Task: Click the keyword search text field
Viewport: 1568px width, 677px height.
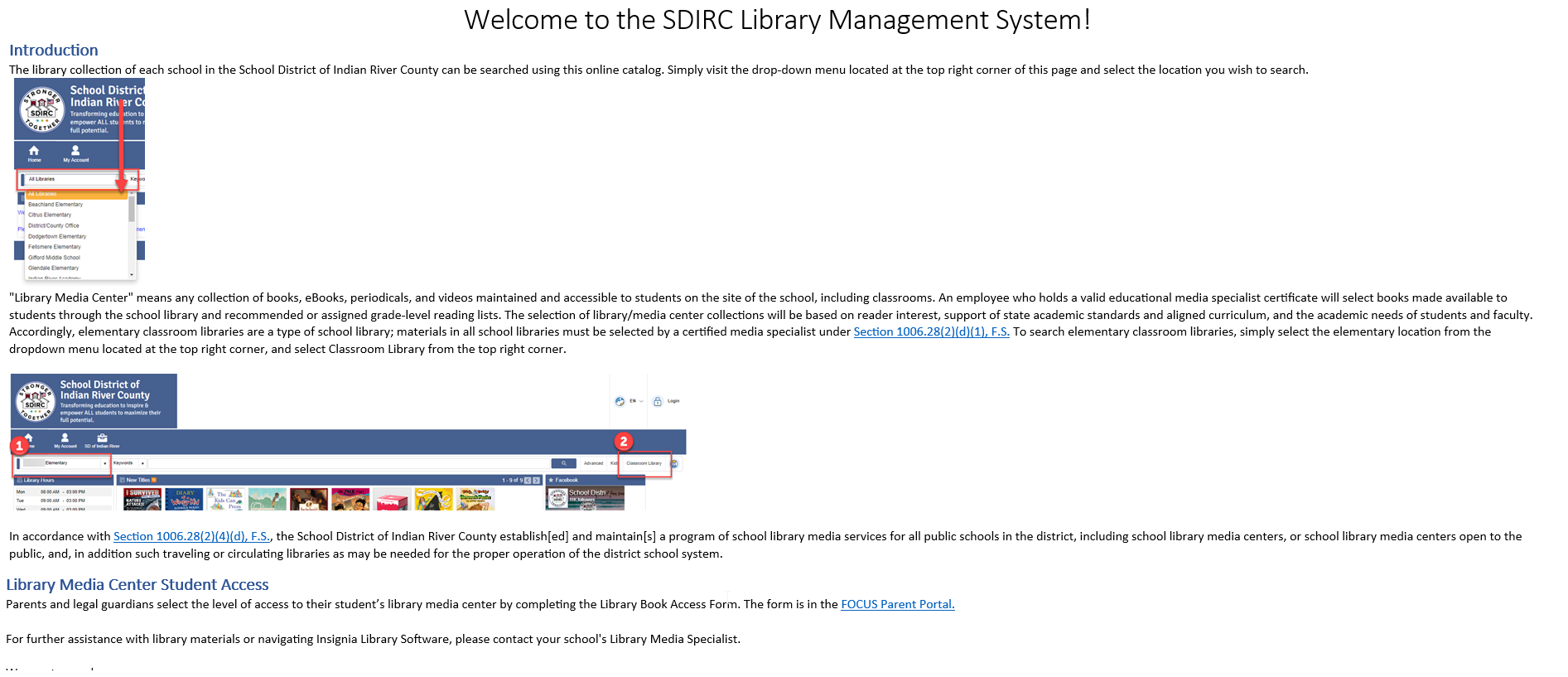Action: 349,463
